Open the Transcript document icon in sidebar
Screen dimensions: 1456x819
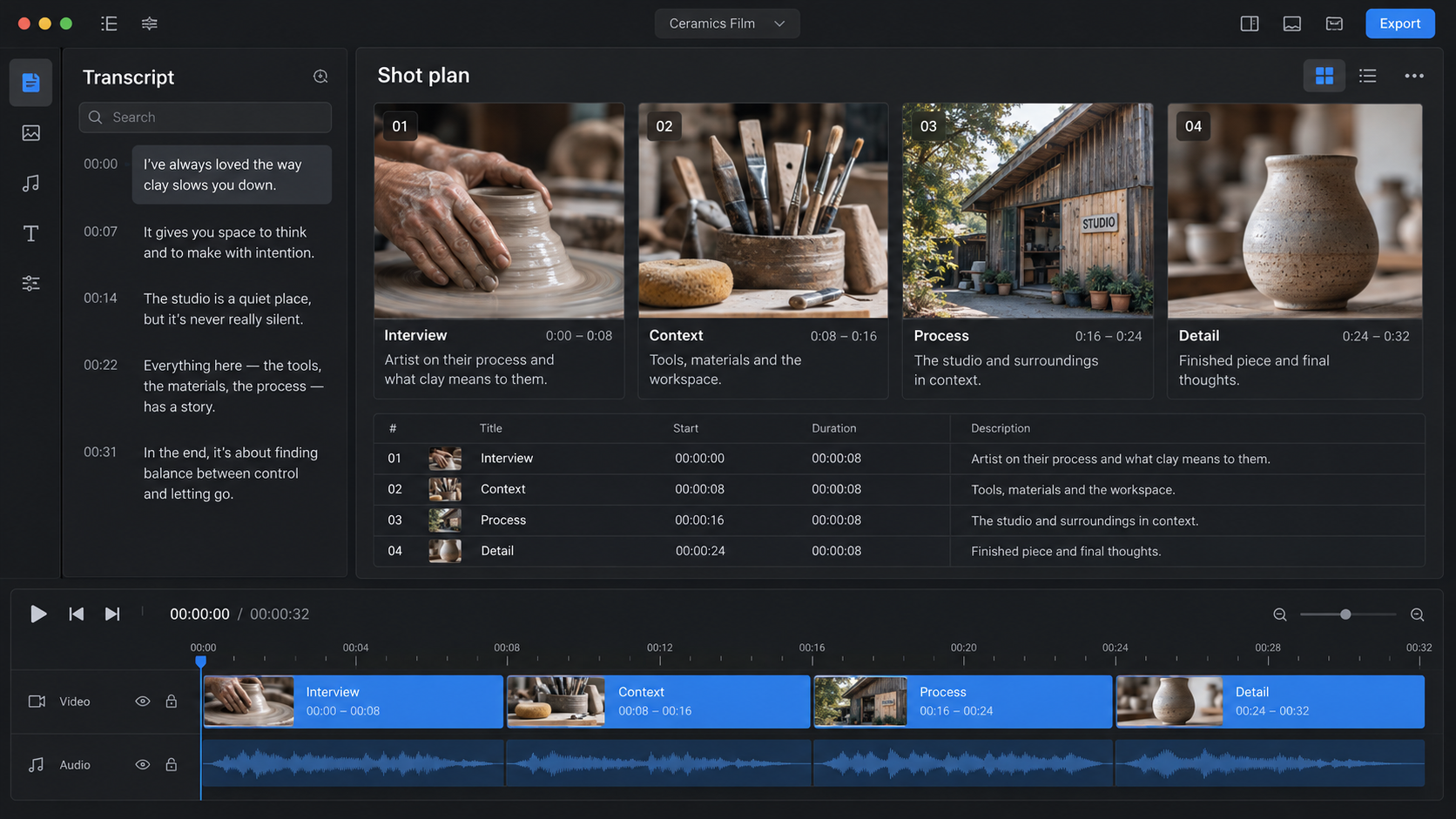(30, 83)
